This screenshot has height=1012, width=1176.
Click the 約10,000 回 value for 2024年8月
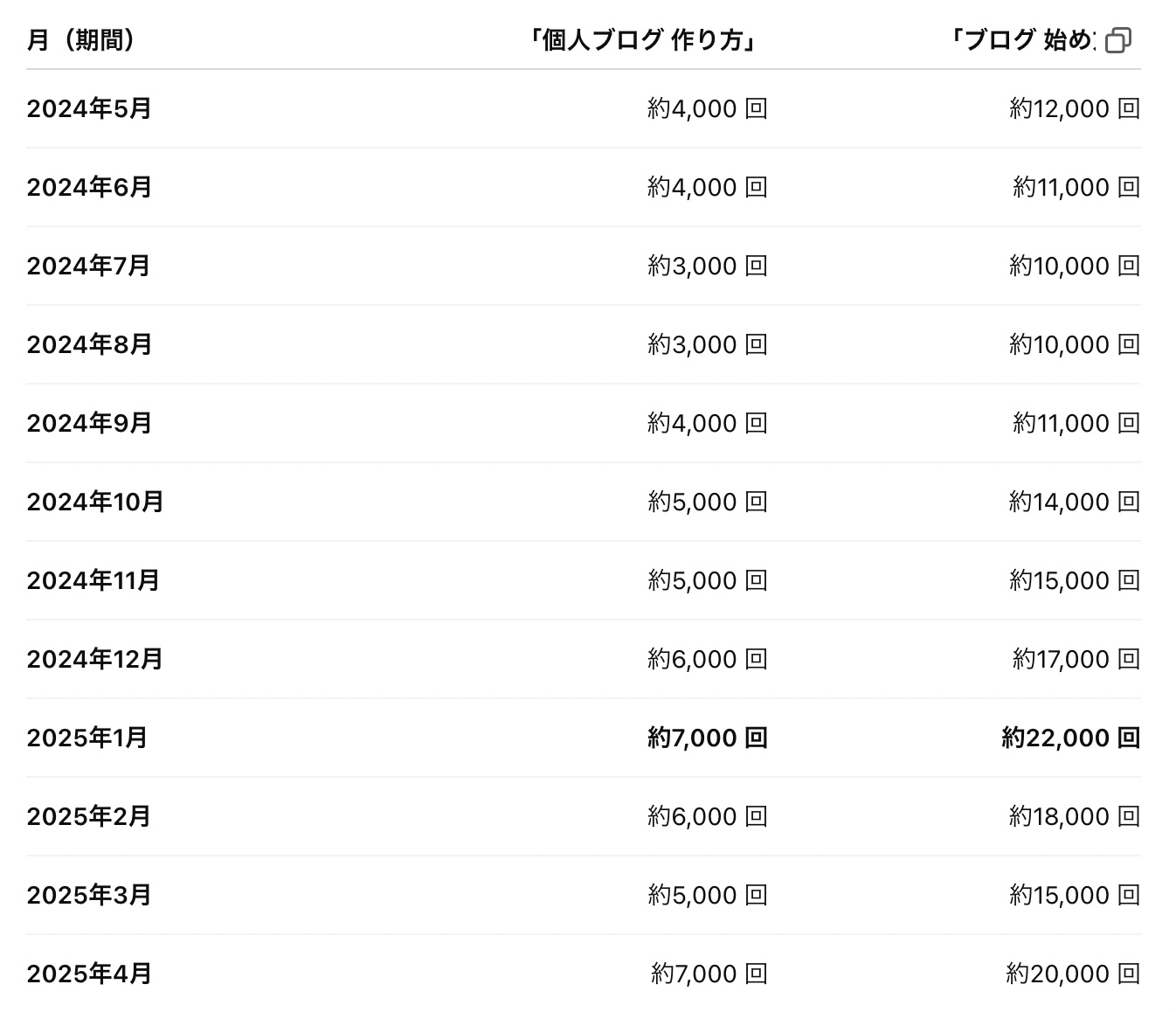tap(1075, 344)
